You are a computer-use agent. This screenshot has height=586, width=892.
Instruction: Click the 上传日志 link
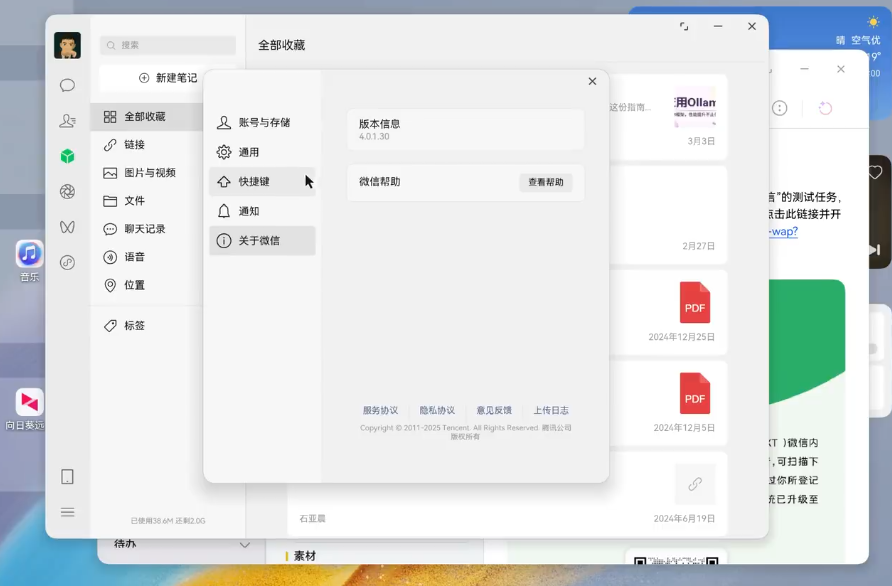coord(551,410)
